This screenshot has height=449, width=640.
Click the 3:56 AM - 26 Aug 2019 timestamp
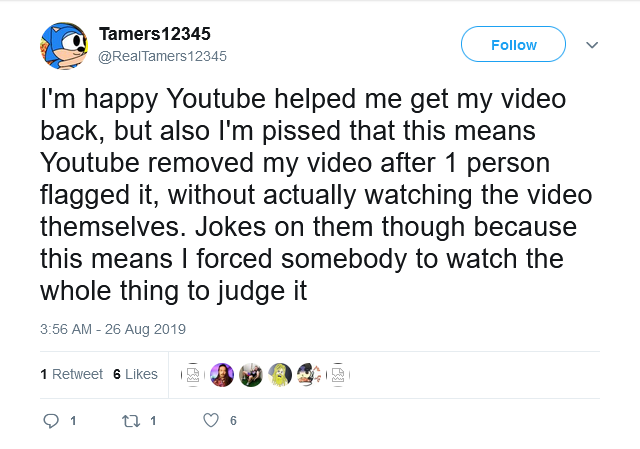coord(113,329)
